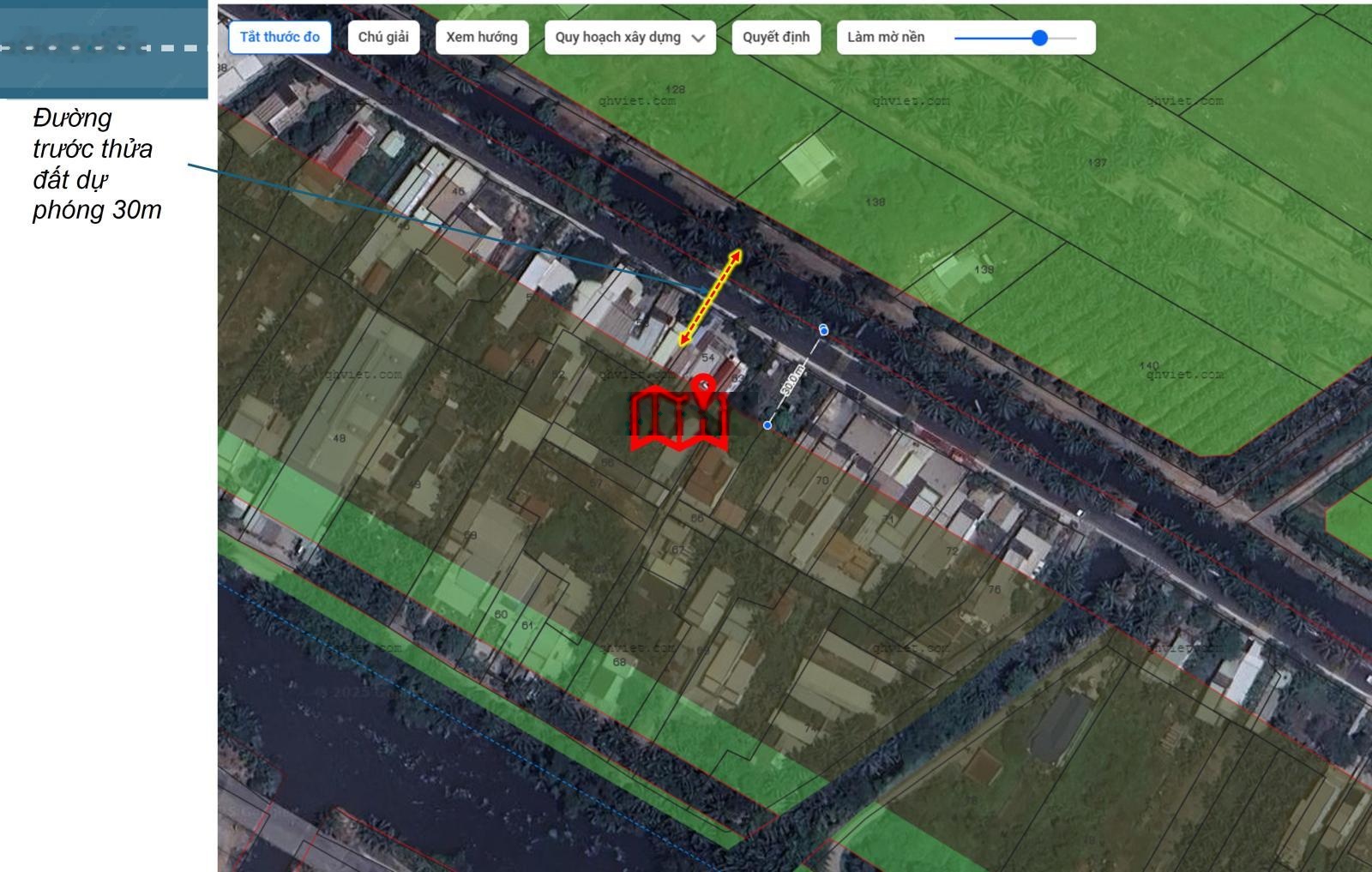Image resolution: width=1372 pixels, height=872 pixels.
Task: Toggle Xem hướng direction view
Action: point(481,37)
